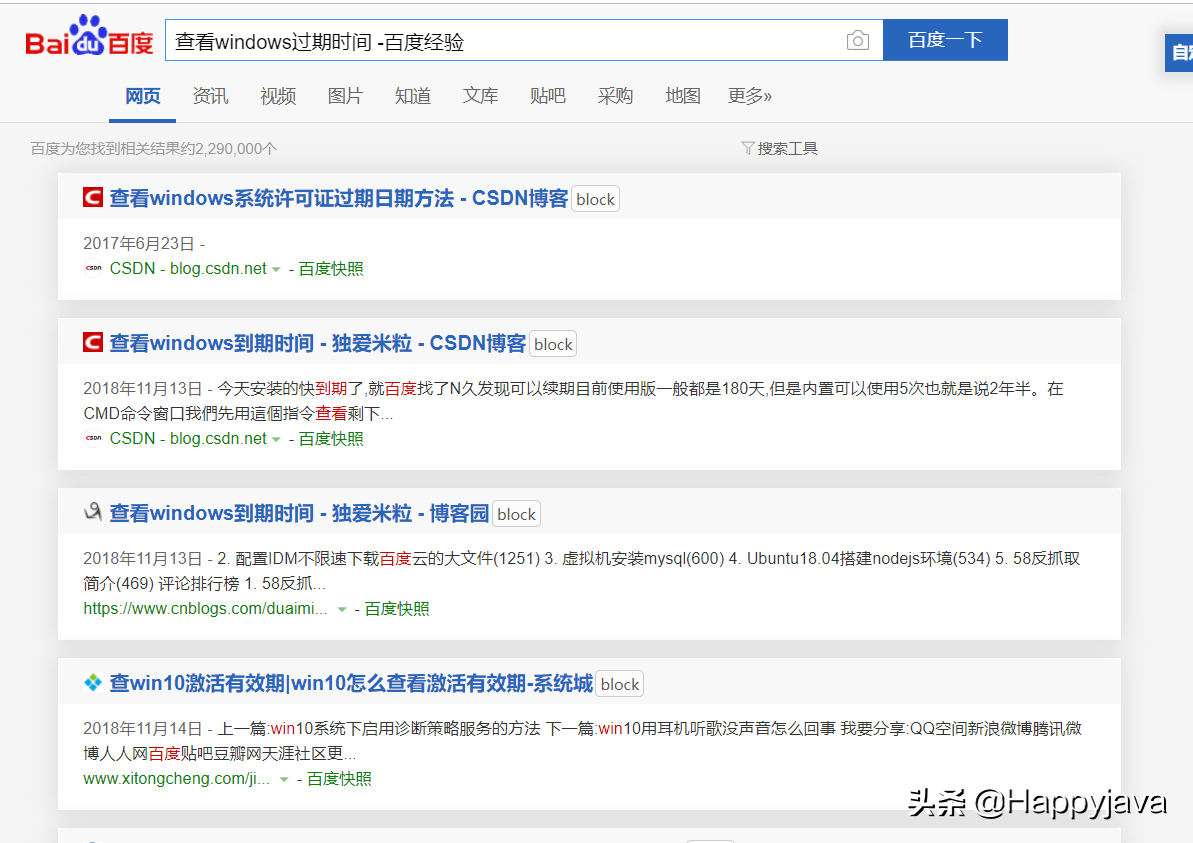Click CSDN favicon beside 独爱米粒 CSDN博客 title
The image size is (1193, 843).
[93, 342]
